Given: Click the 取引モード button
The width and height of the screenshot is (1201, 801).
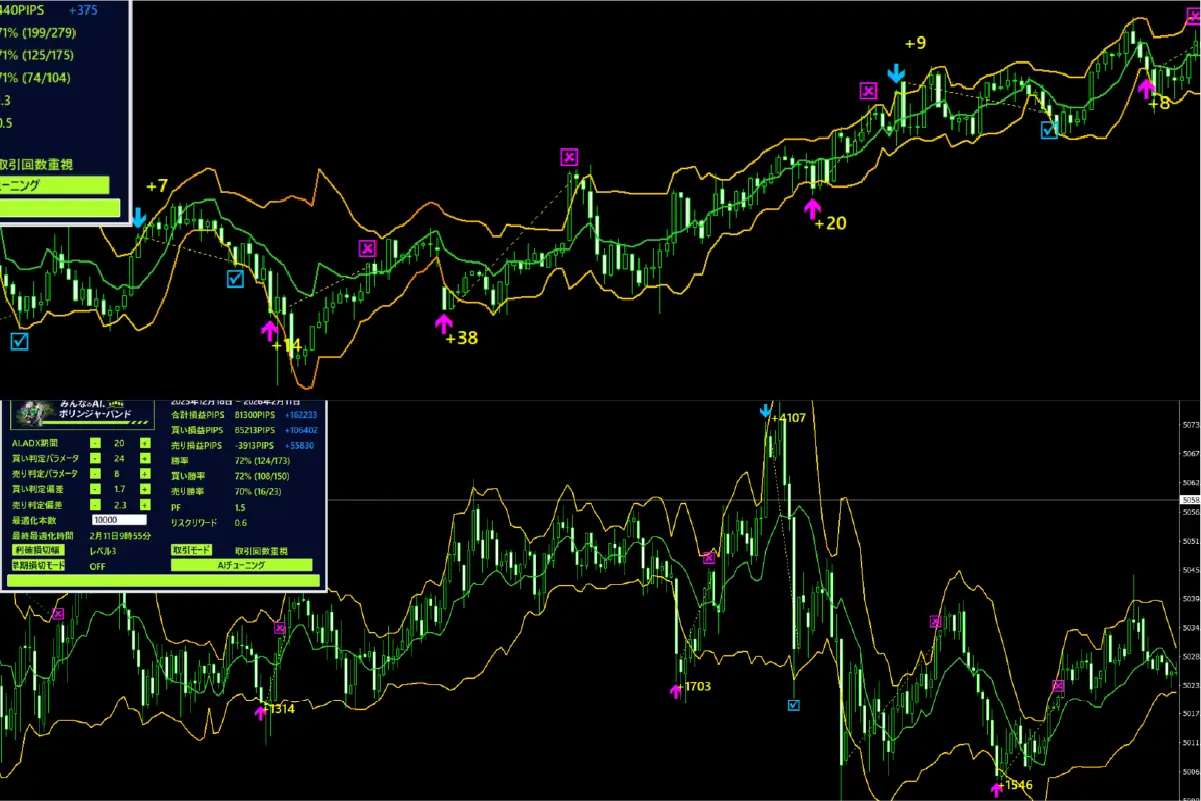Looking at the screenshot, I should click(191, 550).
